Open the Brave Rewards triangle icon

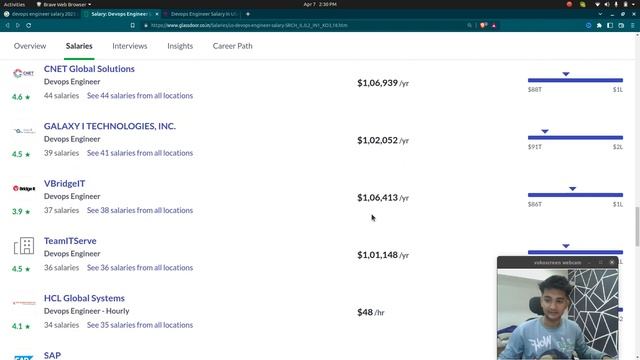(x=494, y=25)
